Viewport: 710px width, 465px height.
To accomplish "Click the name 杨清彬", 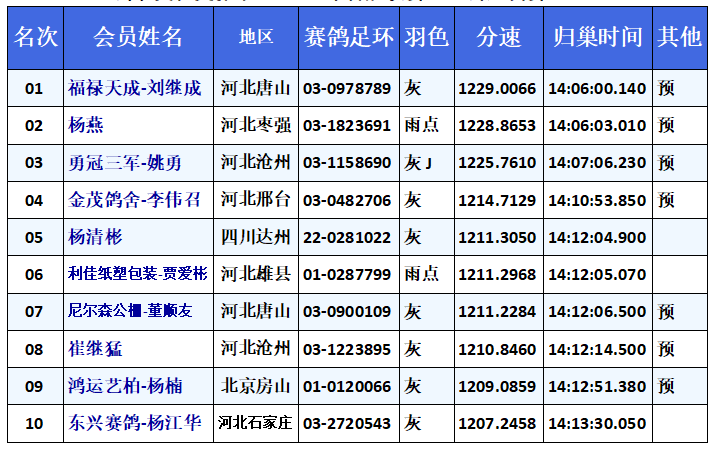I will coord(95,237).
